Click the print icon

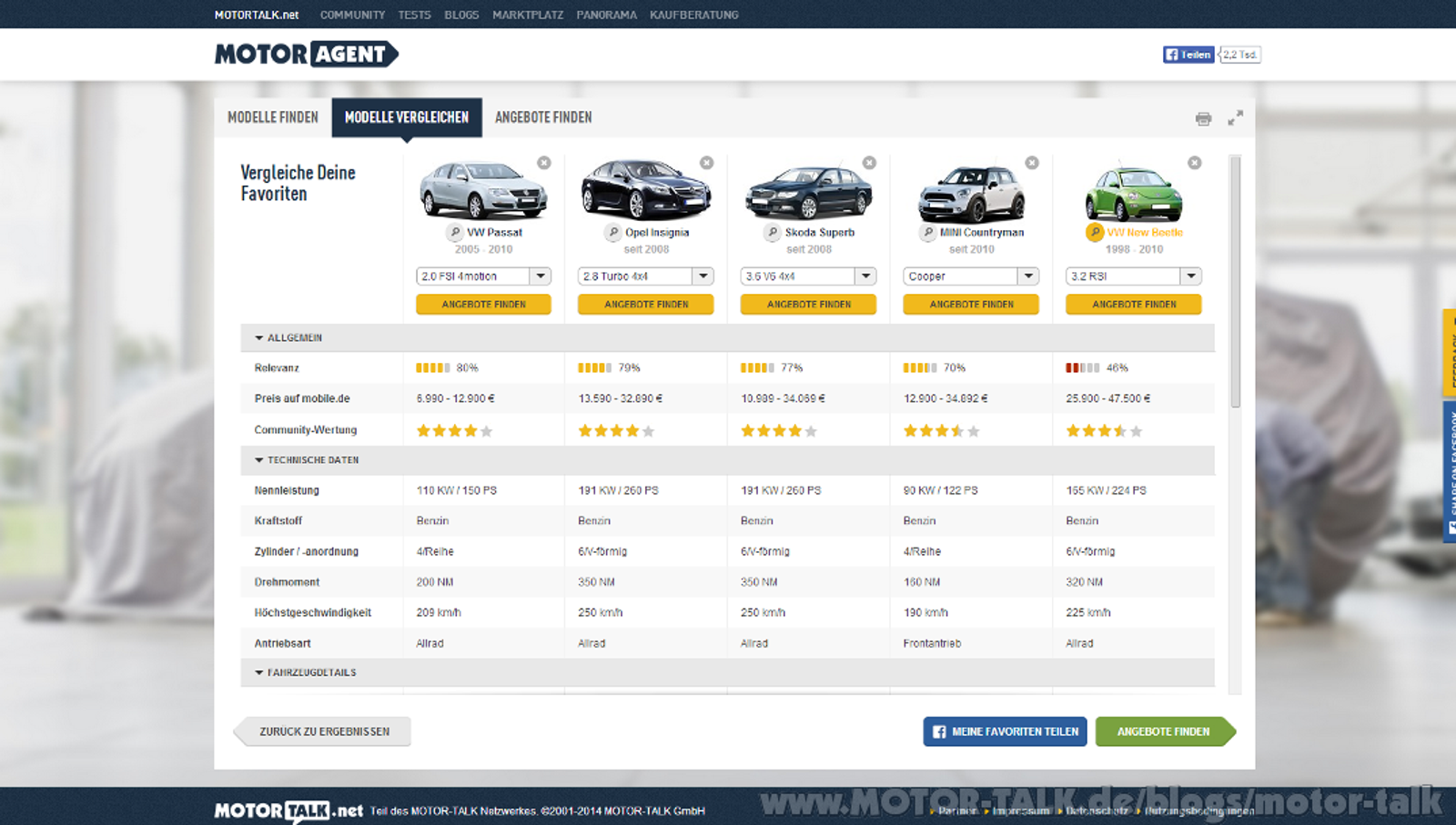tap(1203, 118)
